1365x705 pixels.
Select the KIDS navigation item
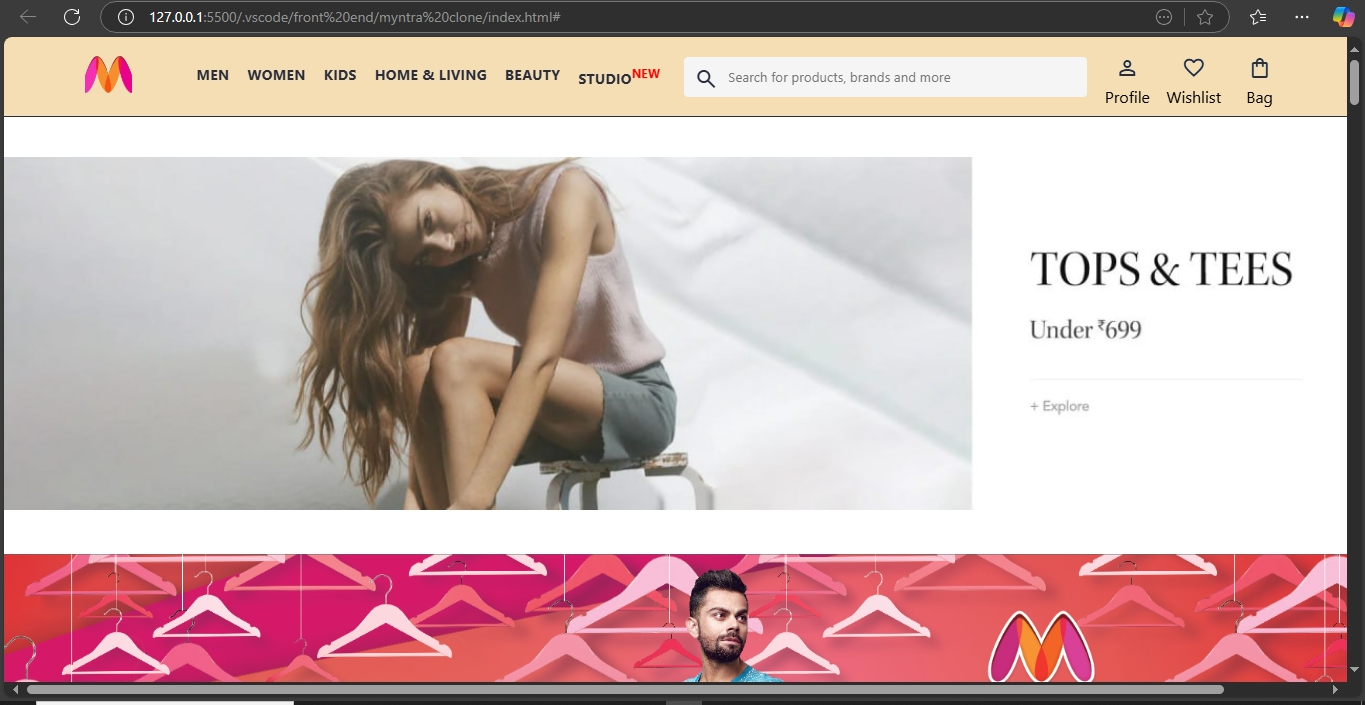[x=340, y=75]
